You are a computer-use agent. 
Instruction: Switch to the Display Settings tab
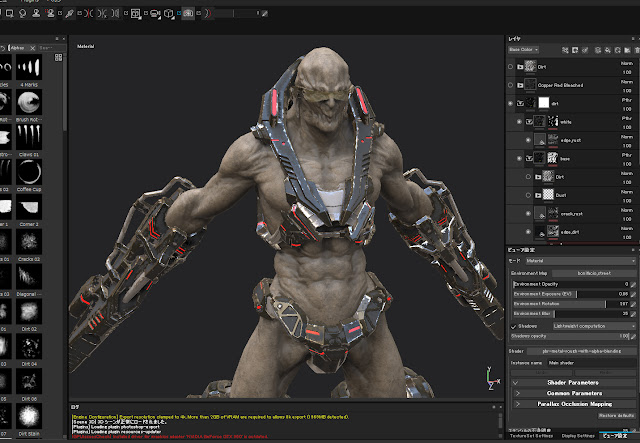pos(578,436)
